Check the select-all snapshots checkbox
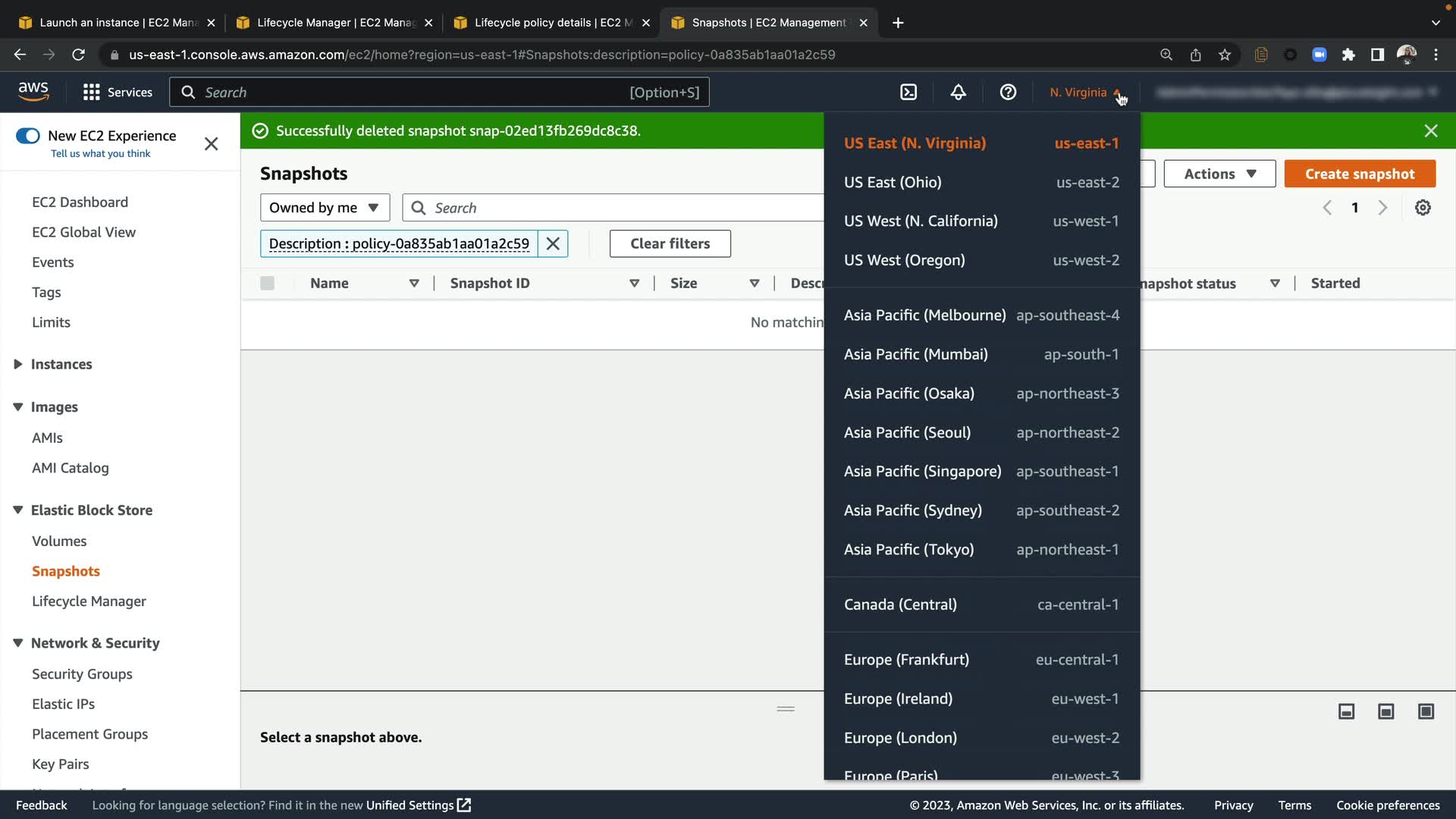Viewport: 1456px width, 819px height. point(267,284)
